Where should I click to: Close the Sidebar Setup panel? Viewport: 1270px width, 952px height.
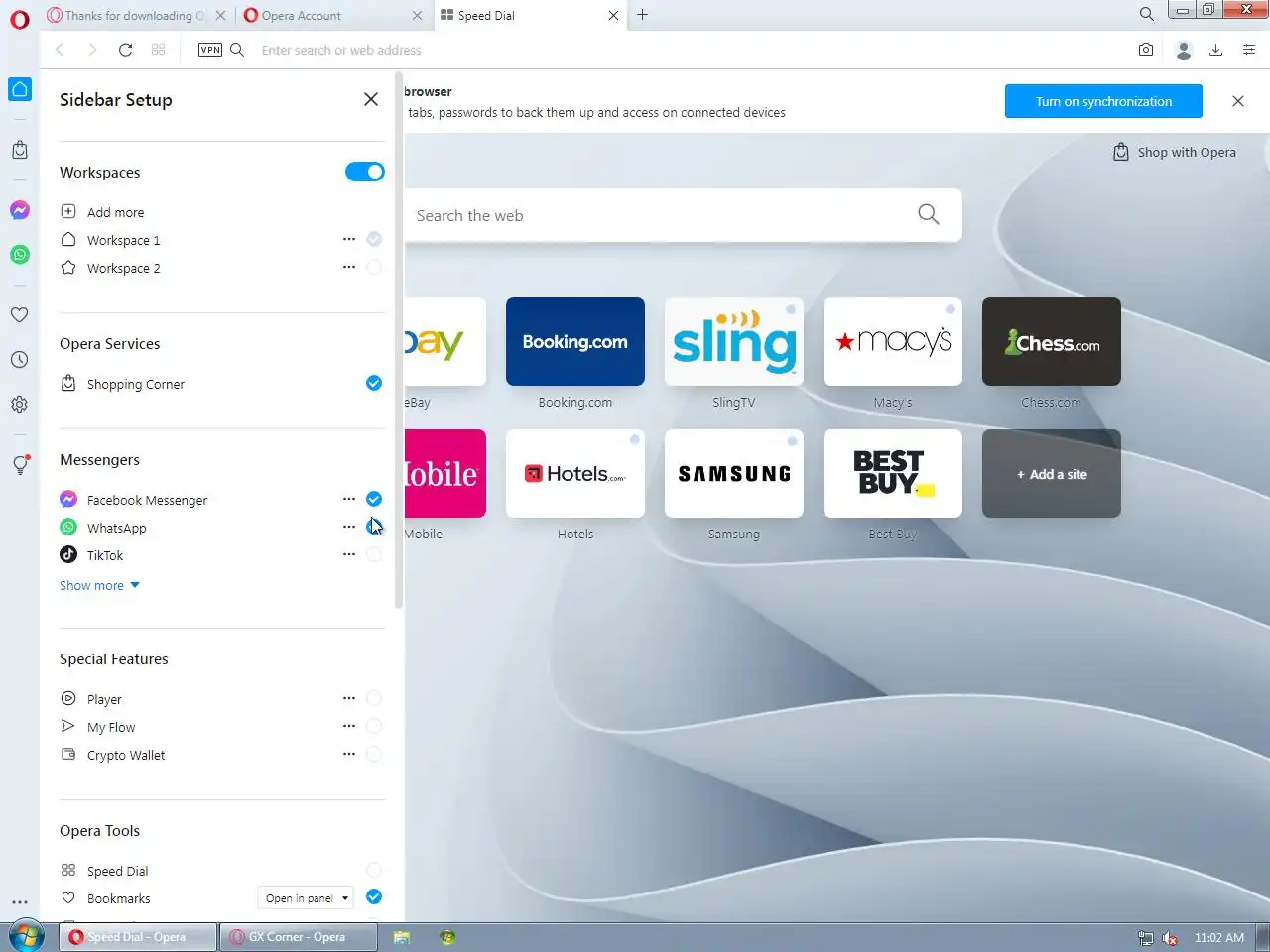point(371,99)
